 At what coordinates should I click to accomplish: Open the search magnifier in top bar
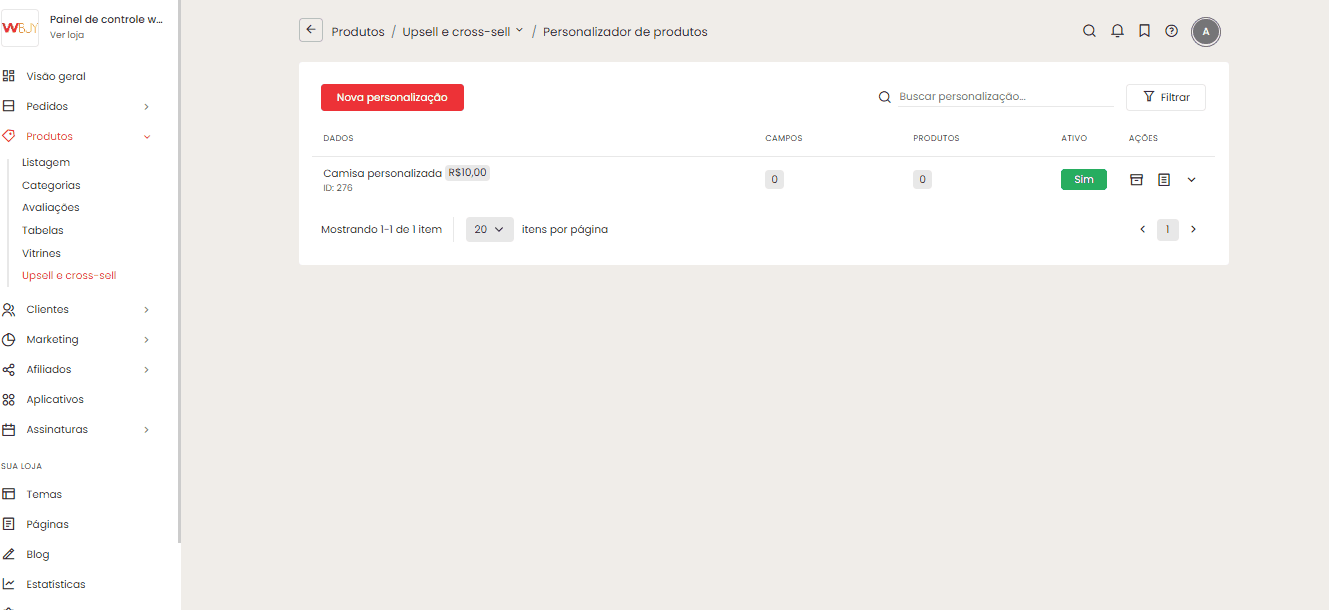(x=1089, y=31)
